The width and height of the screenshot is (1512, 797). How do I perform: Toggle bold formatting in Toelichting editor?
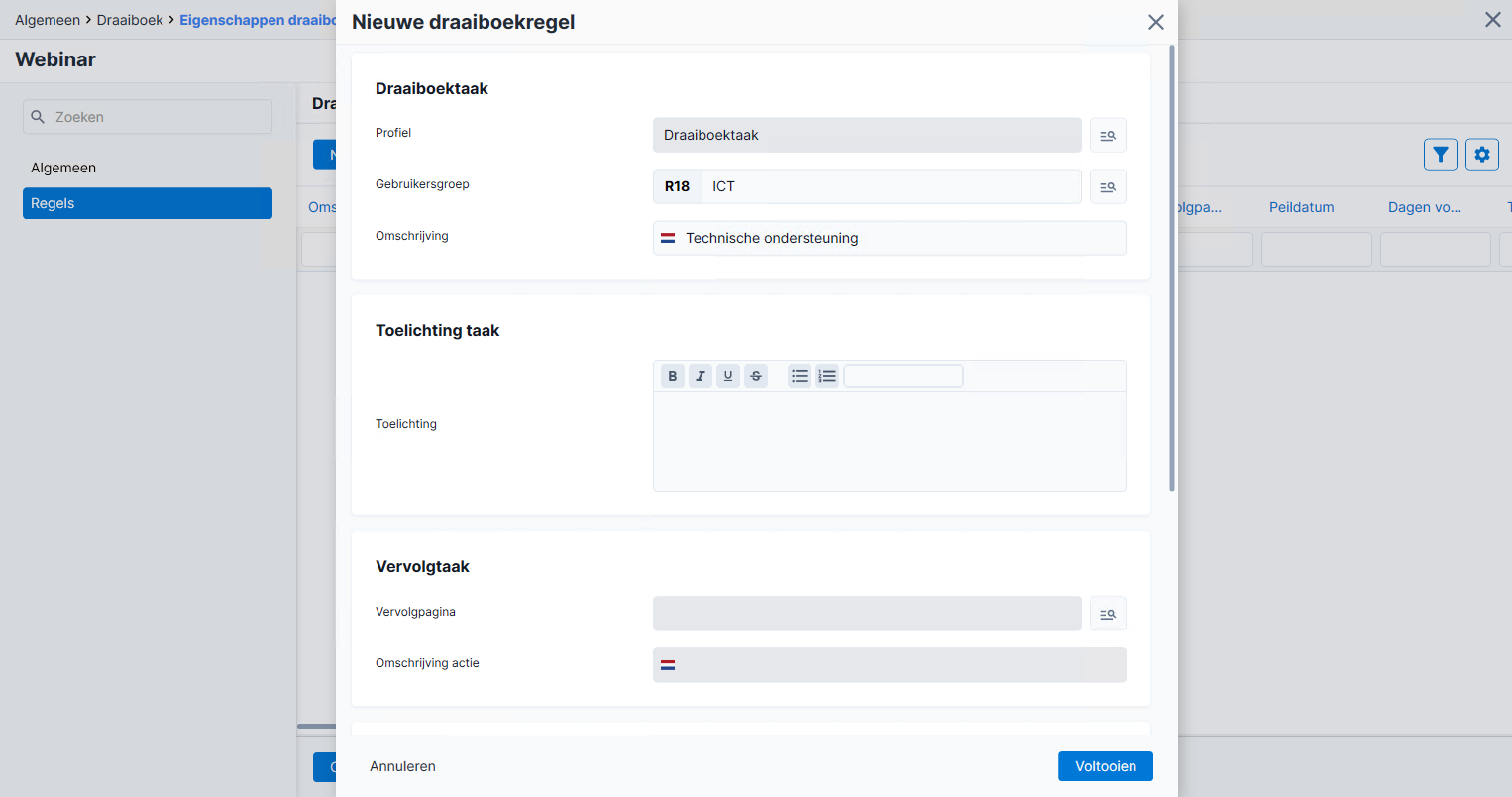pyautogui.click(x=673, y=376)
